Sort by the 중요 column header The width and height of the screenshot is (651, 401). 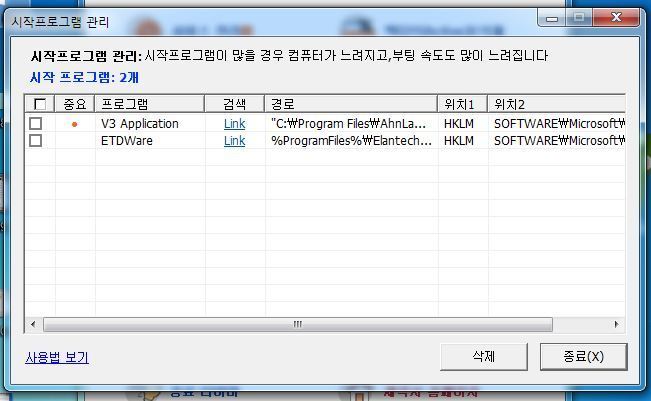75,104
